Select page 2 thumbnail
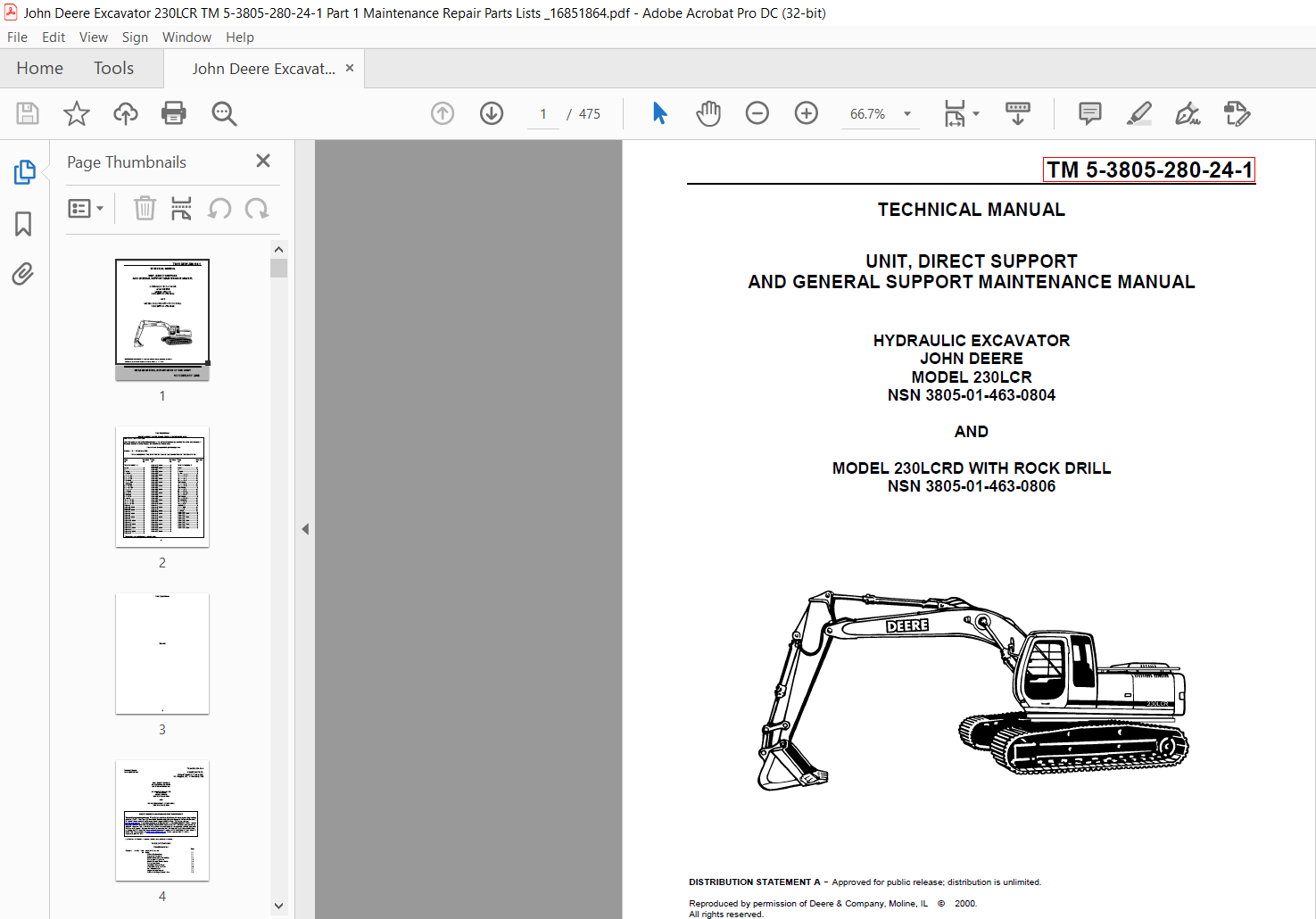 coord(162,487)
